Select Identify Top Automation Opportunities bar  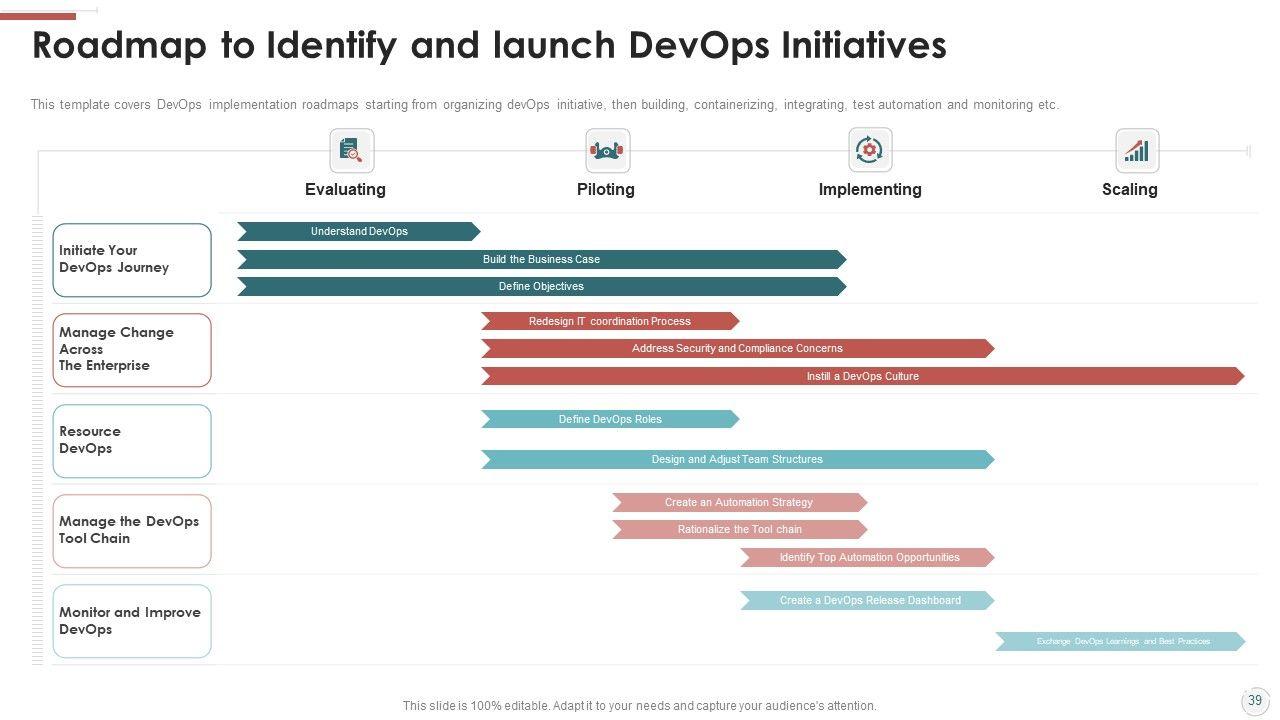(x=868, y=558)
